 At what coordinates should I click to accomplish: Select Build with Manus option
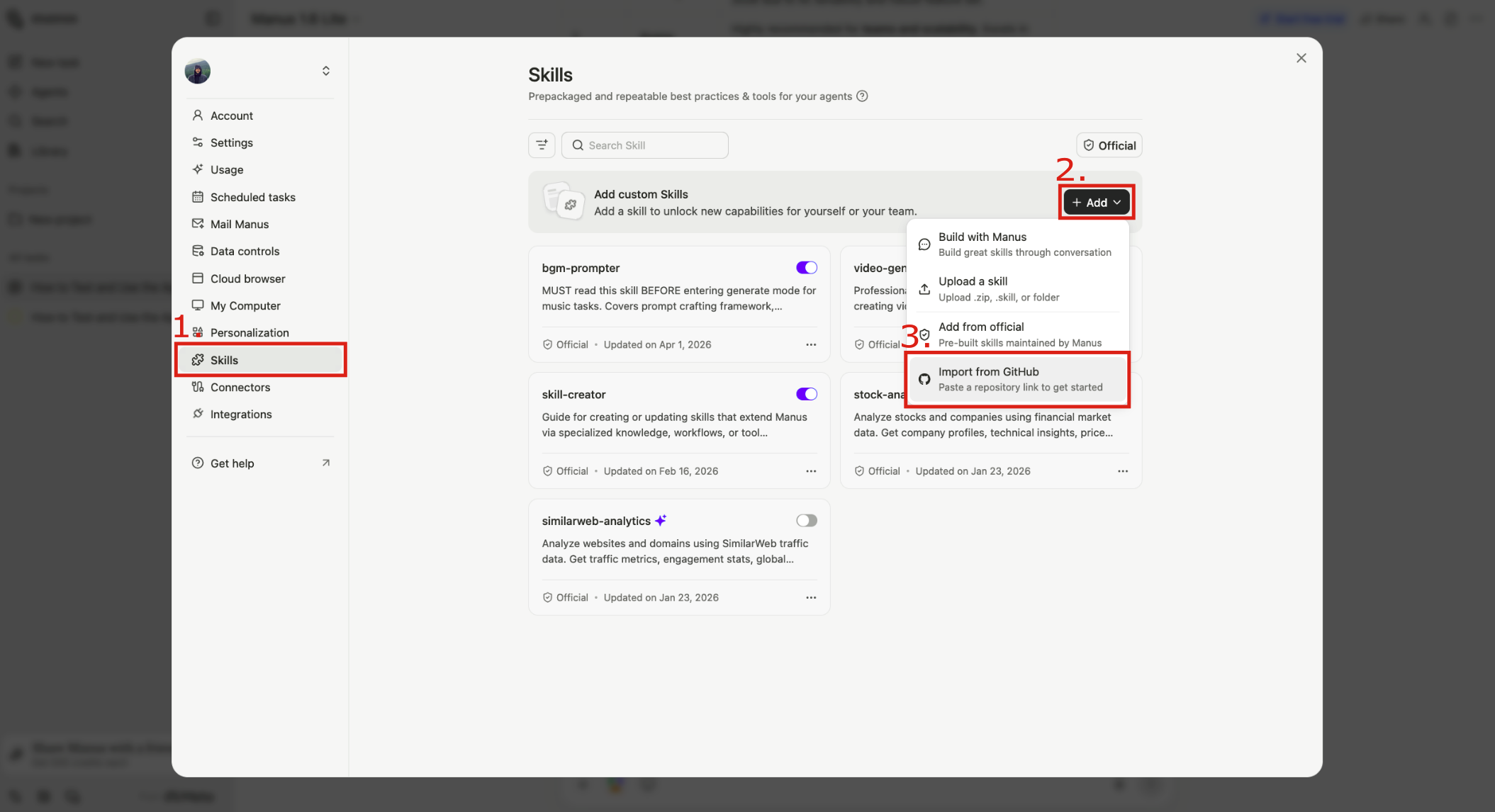coord(1017,244)
